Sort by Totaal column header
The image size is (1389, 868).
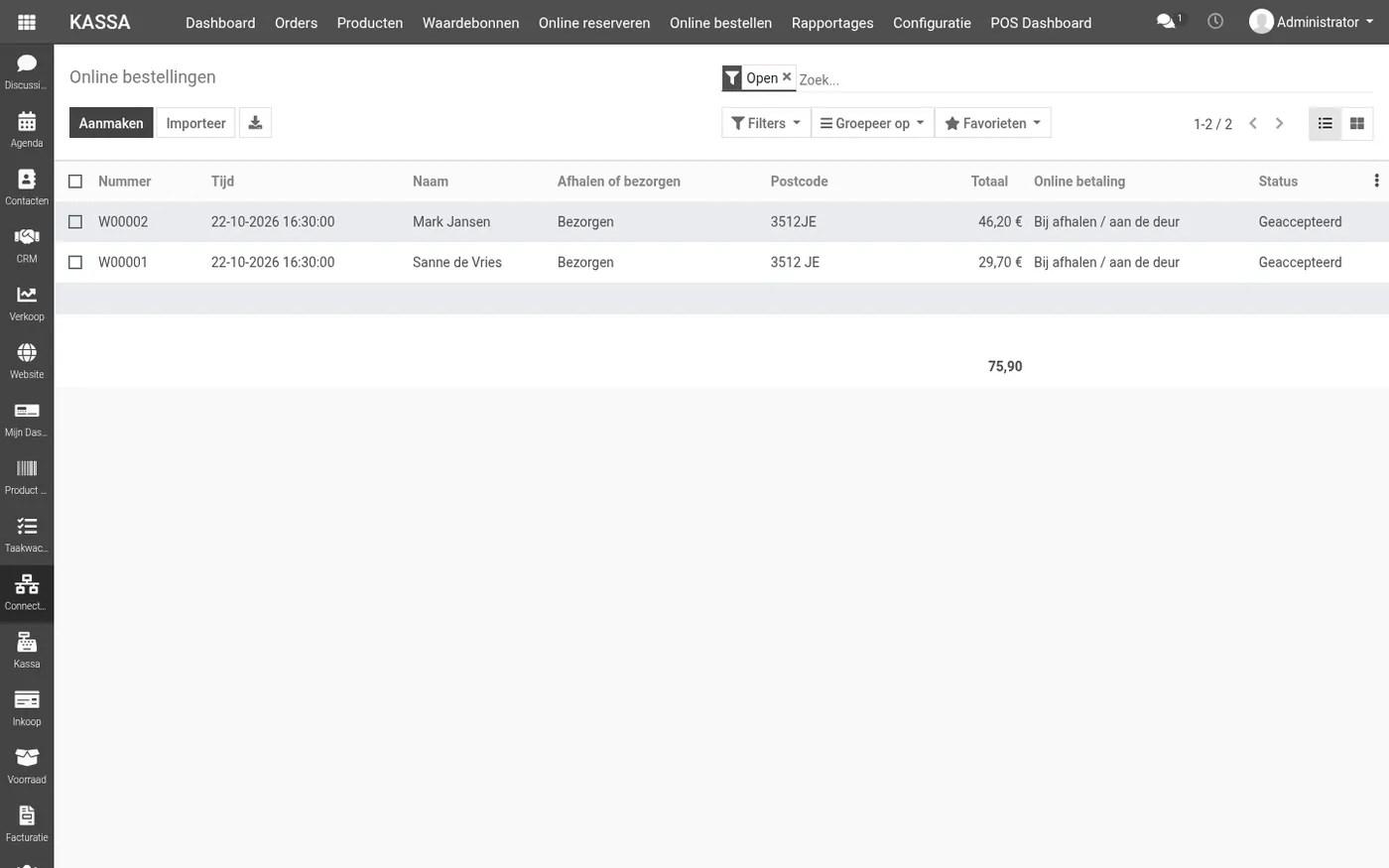[989, 182]
